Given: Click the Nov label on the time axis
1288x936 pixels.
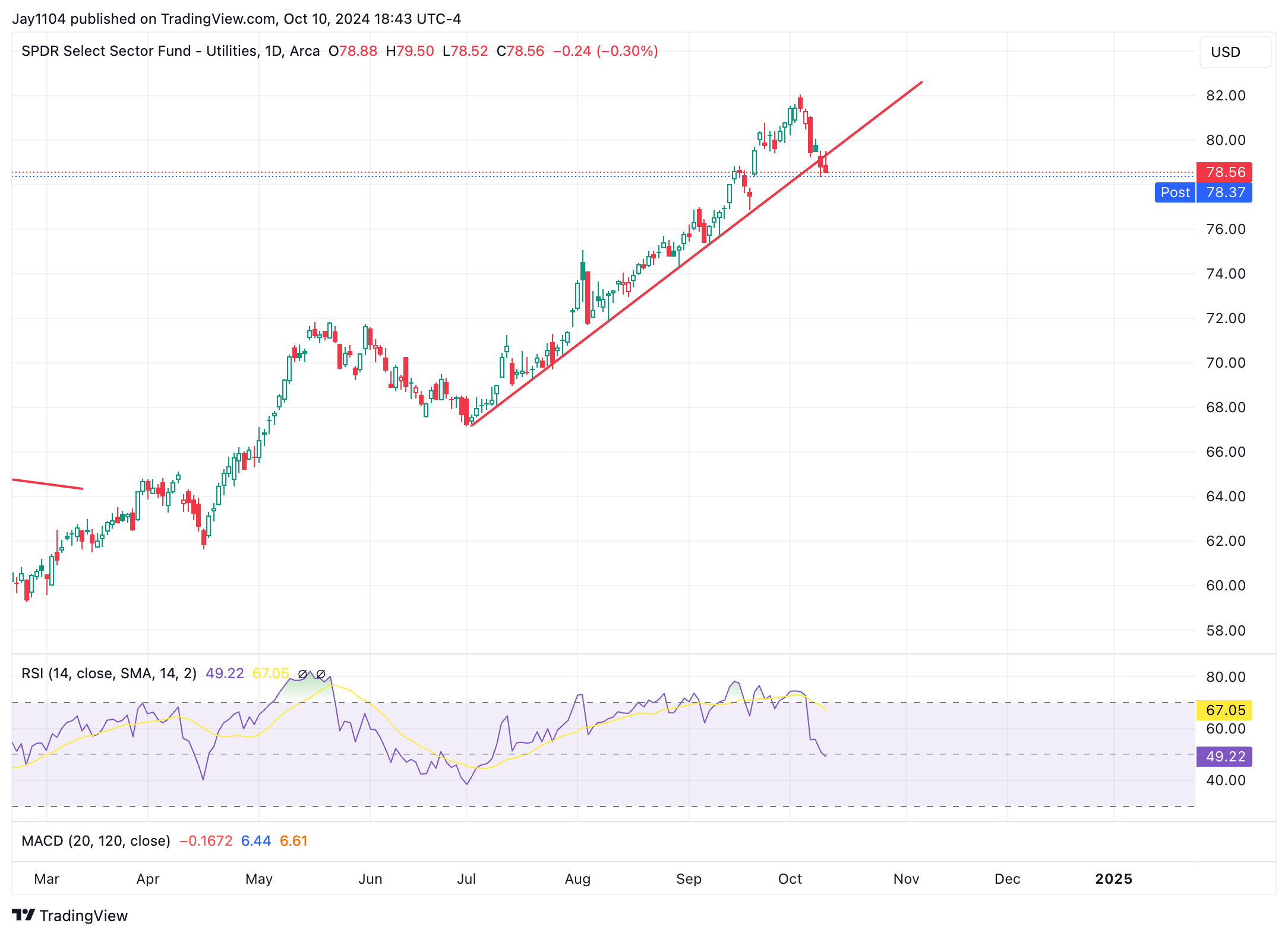Looking at the screenshot, I should pyautogui.click(x=907, y=879).
